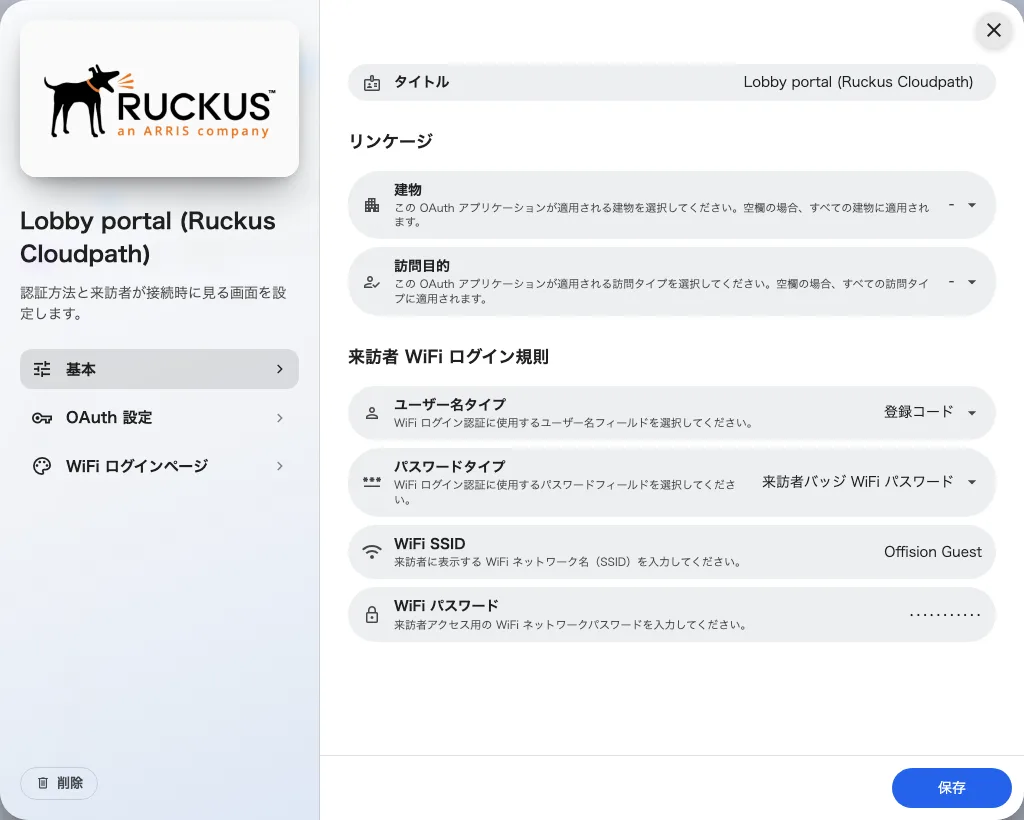1024x820 pixels.
Task: Click the WiFi signal icon beside WiFi SSID
Action: (372, 552)
